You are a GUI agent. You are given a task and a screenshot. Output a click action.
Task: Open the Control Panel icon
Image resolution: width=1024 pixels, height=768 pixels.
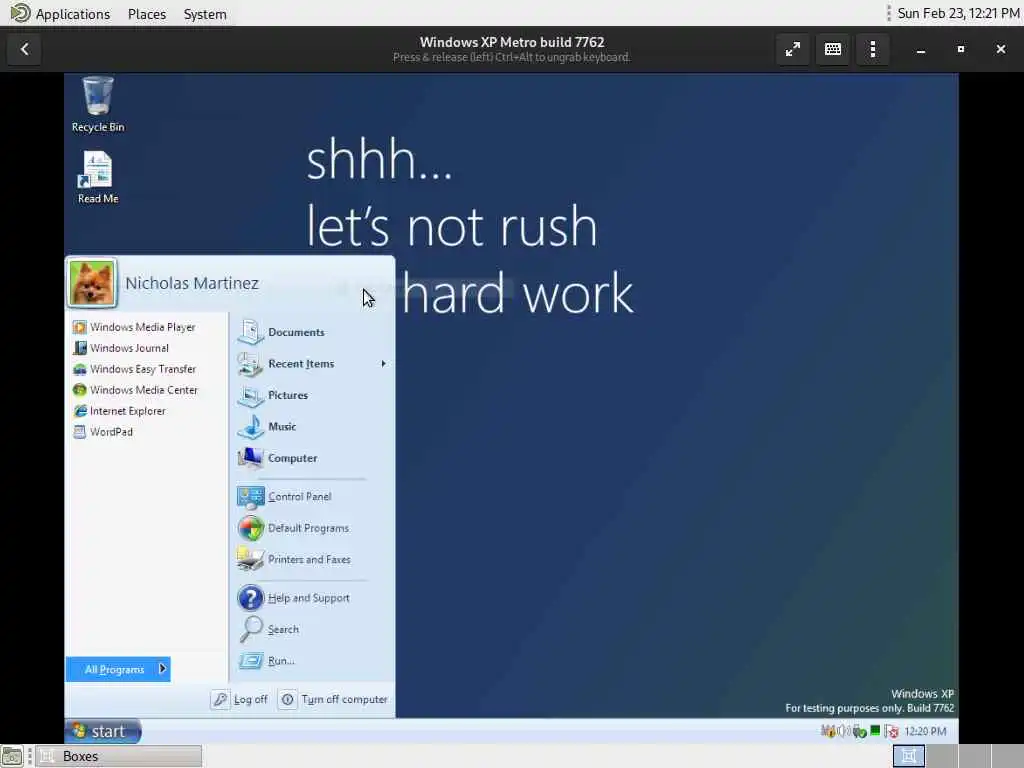pyautogui.click(x=250, y=496)
